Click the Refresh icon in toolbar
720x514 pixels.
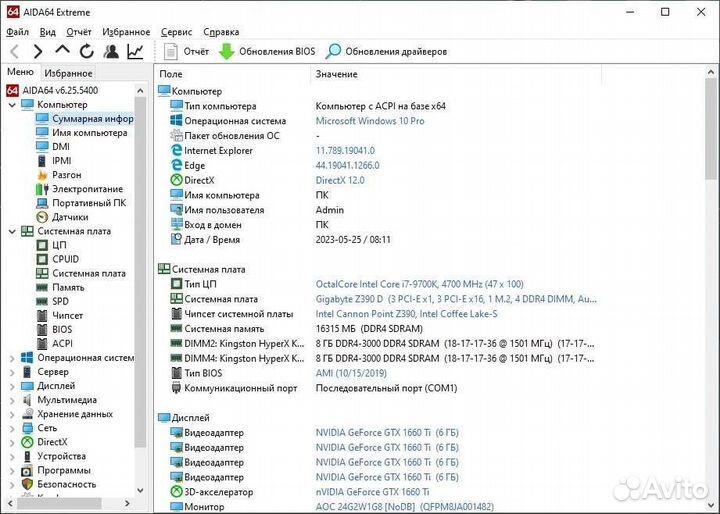[x=87, y=51]
